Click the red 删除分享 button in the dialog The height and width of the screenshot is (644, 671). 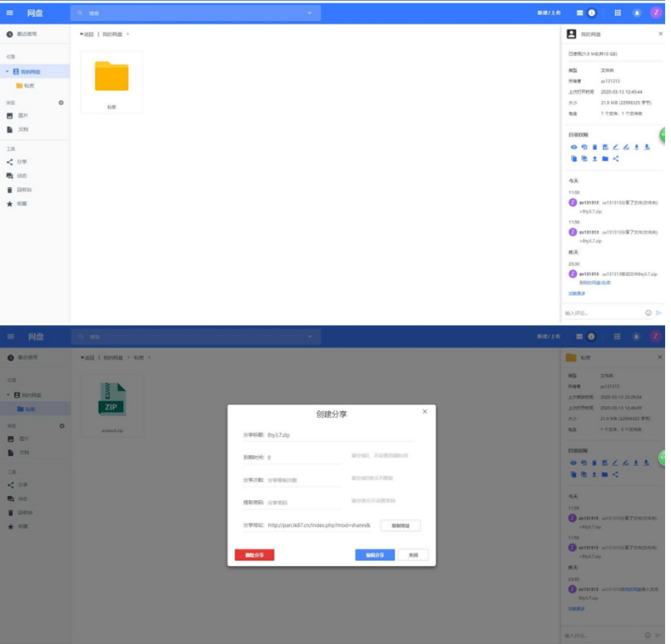pyautogui.click(x=254, y=555)
